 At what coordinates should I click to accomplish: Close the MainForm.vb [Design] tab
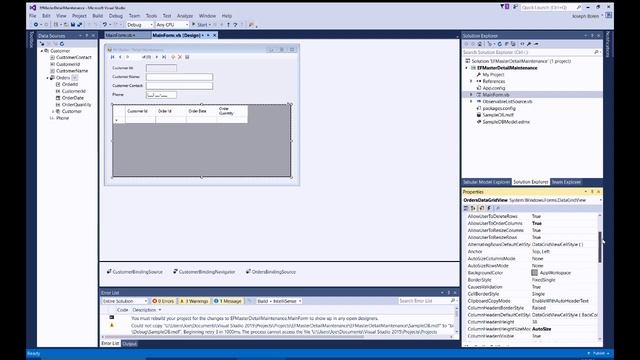click(x=215, y=36)
